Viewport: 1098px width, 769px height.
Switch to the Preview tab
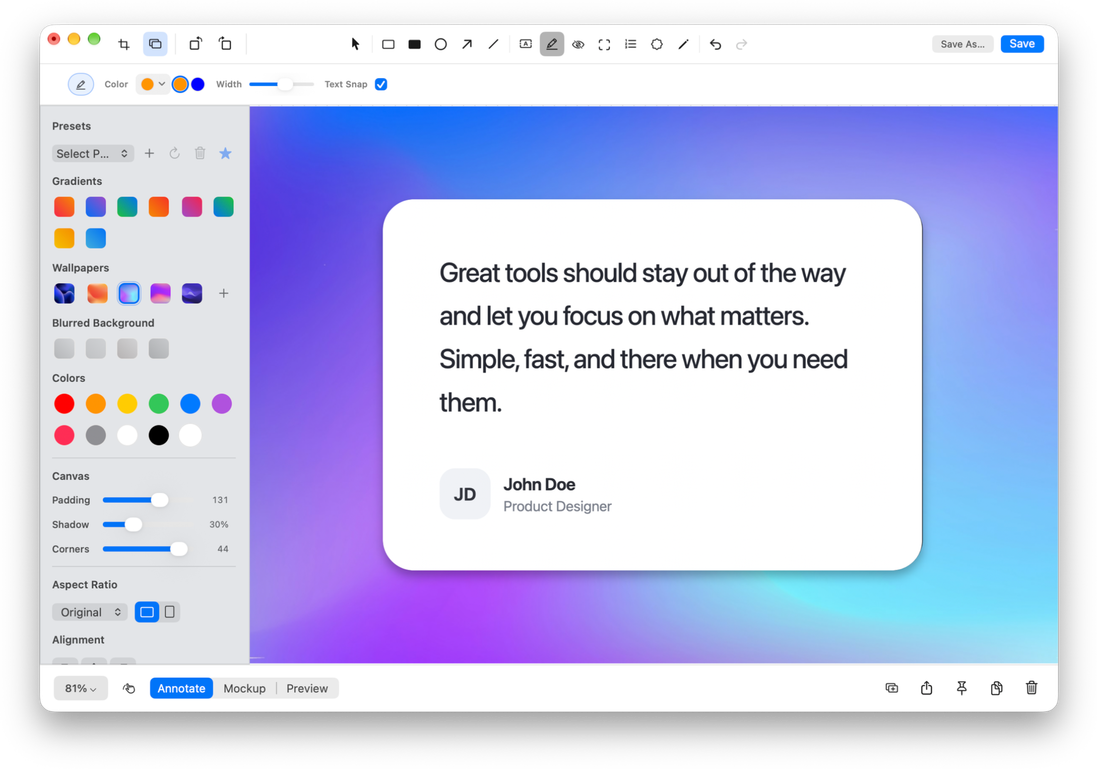click(x=307, y=688)
